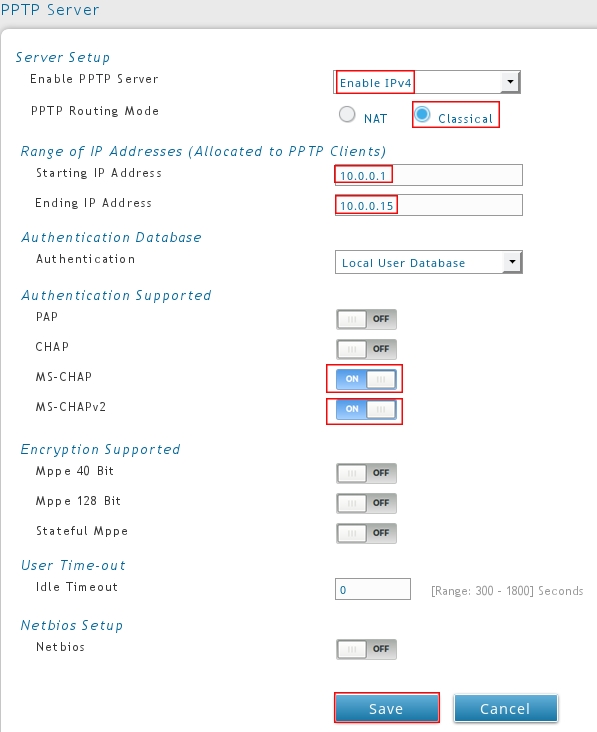Enable CHAP authentication switch
This screenshot has height=732, width=597.
click(366, 349)
